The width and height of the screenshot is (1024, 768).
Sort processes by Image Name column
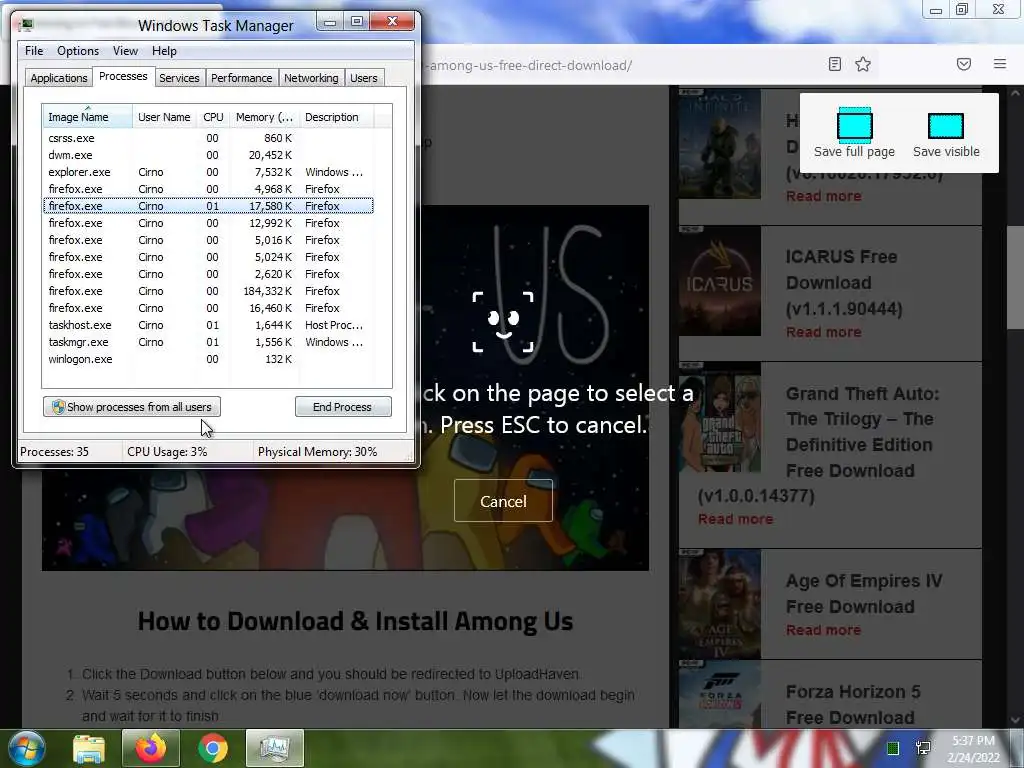point(88,117)
